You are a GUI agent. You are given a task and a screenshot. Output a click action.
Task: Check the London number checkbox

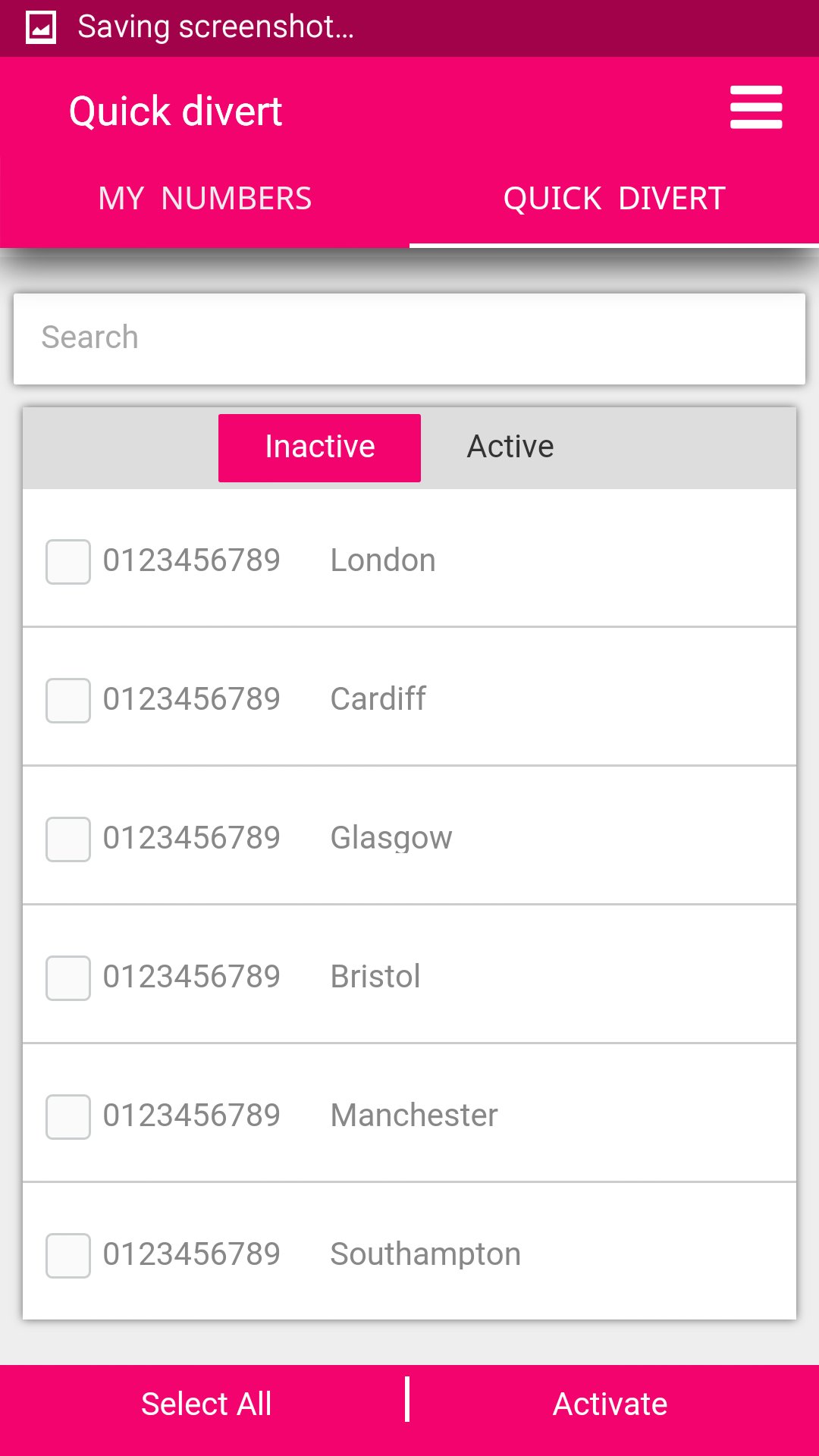[68, 562]
